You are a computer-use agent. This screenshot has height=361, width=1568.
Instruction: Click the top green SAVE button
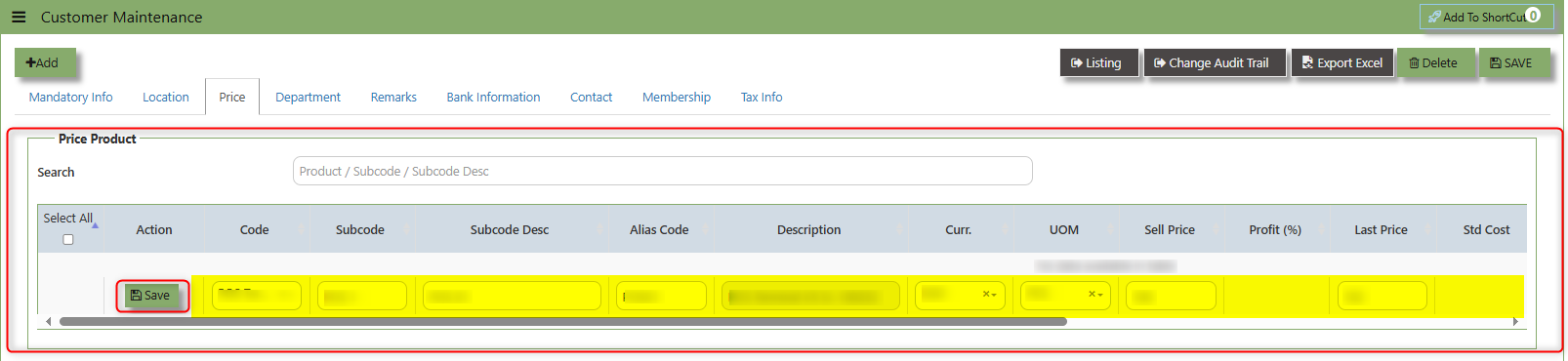[1513, 62]
